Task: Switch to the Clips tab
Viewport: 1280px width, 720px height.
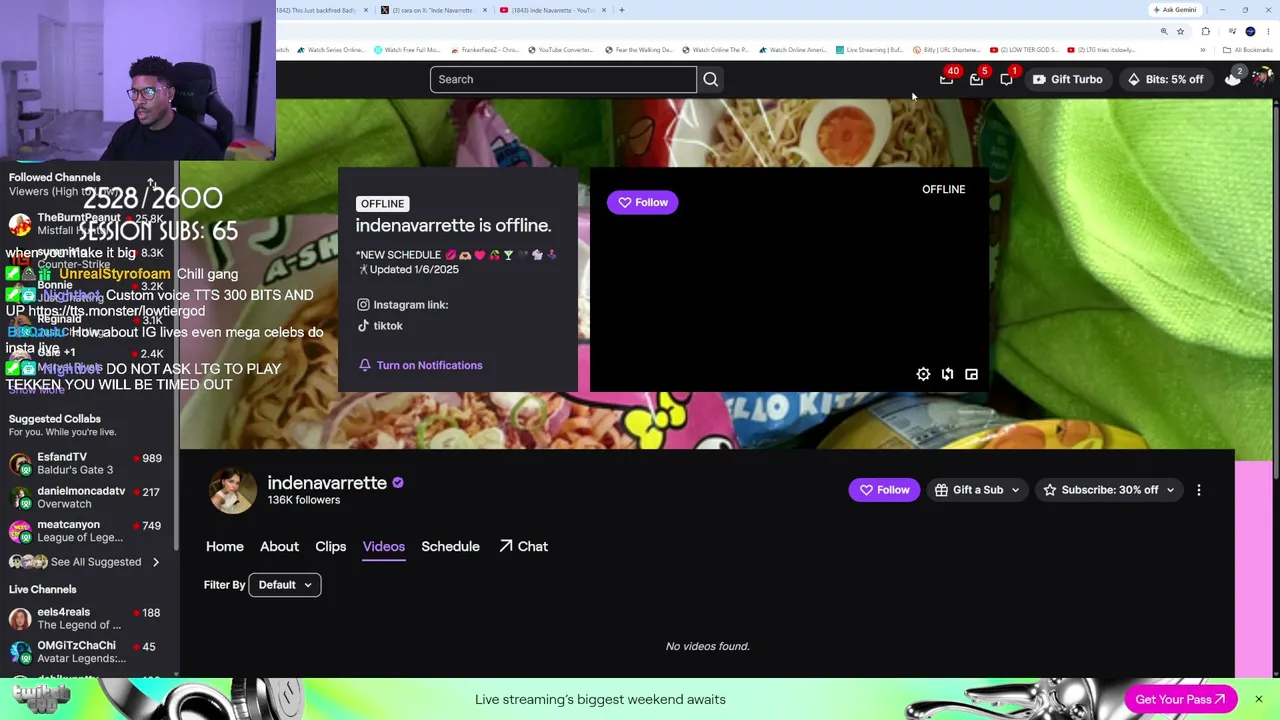Action: (331, 546)
